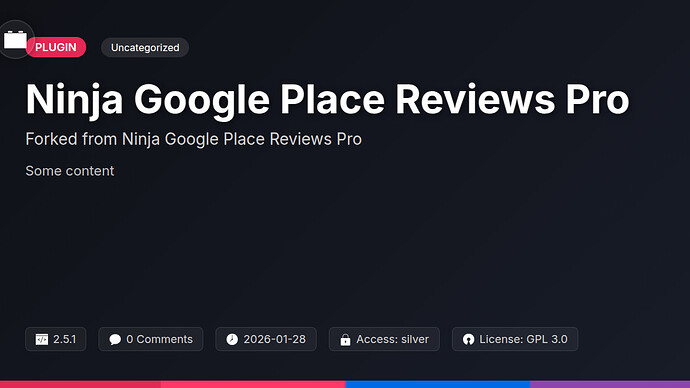Click the plugin brick icon in circle
The height and width of the screenshot is (388, 690).
pos(15,40)
